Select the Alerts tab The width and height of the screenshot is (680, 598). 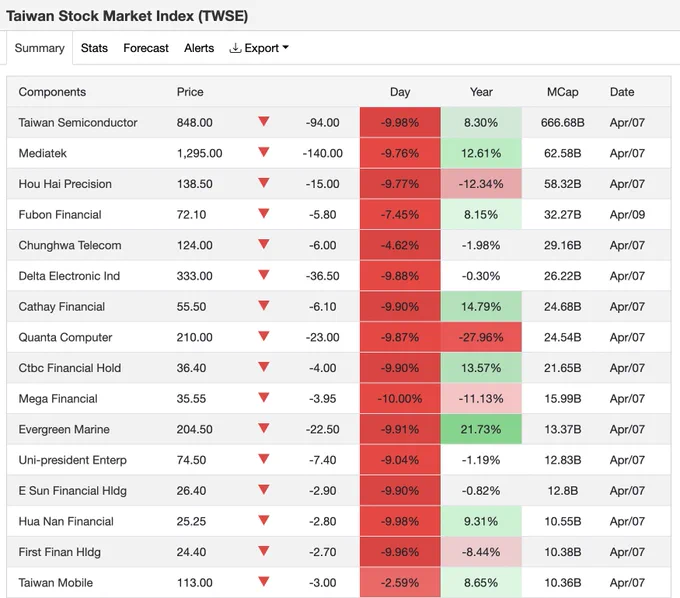click(x=199, y=48)
